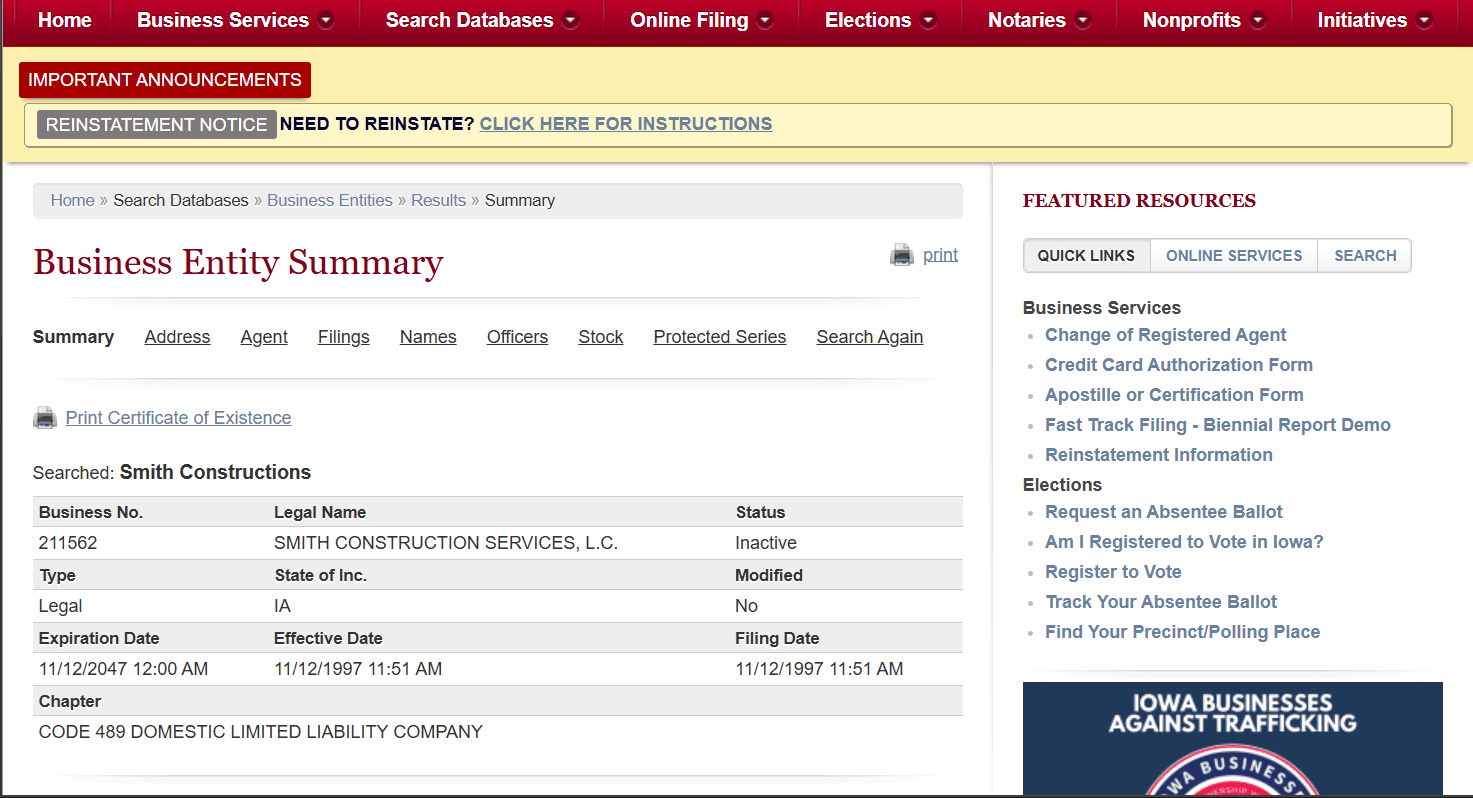
Task: Click the Notaries menu arrow icon
Action: coord(1083,21)
